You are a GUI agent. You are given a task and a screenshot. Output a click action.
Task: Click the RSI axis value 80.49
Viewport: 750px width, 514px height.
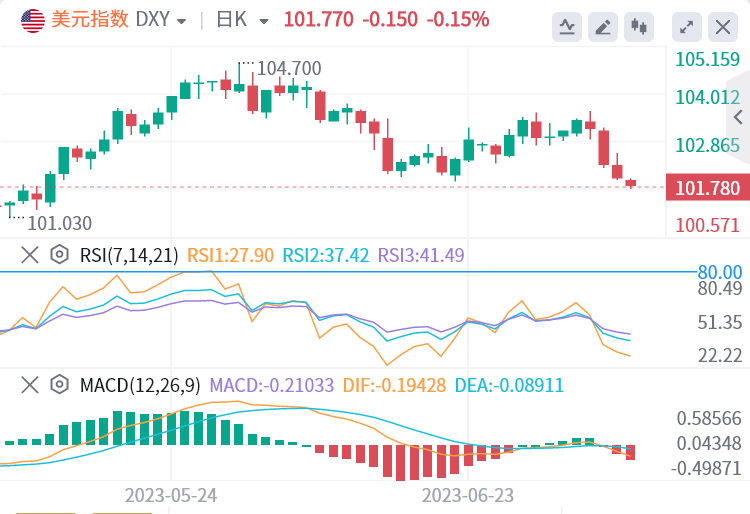tap(720, 288)
